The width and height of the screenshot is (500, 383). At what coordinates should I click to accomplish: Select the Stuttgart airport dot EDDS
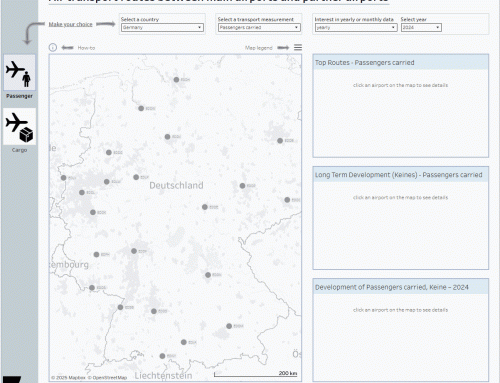(x=154, y=311)
